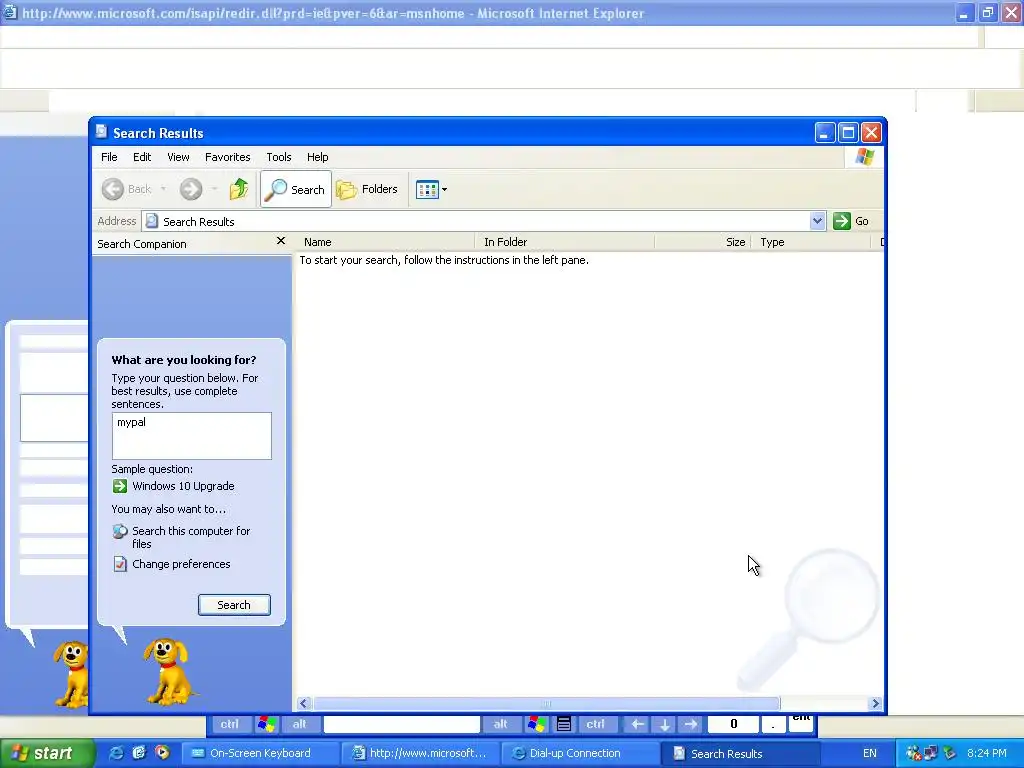The width and height of the screenshot is (1024, 768).
Task: Expand the Address bar dropdown
Action: [817, 221]
